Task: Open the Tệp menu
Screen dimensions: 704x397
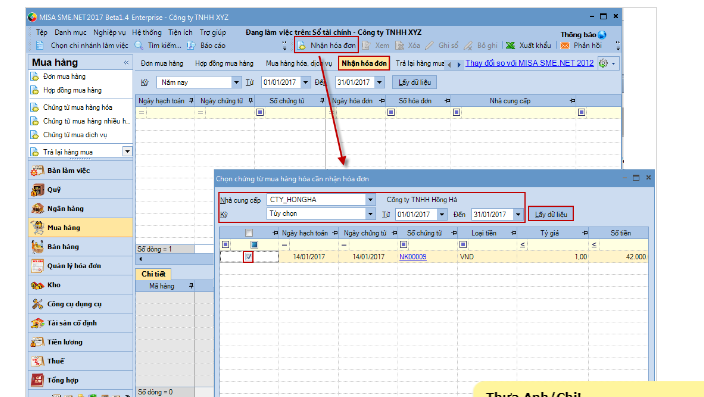Action: (x=41, y=32)
